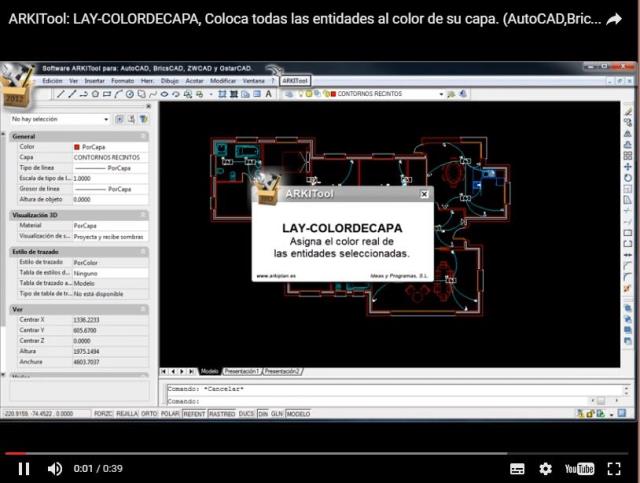Enter fullscreen video mode

(614, 469)
